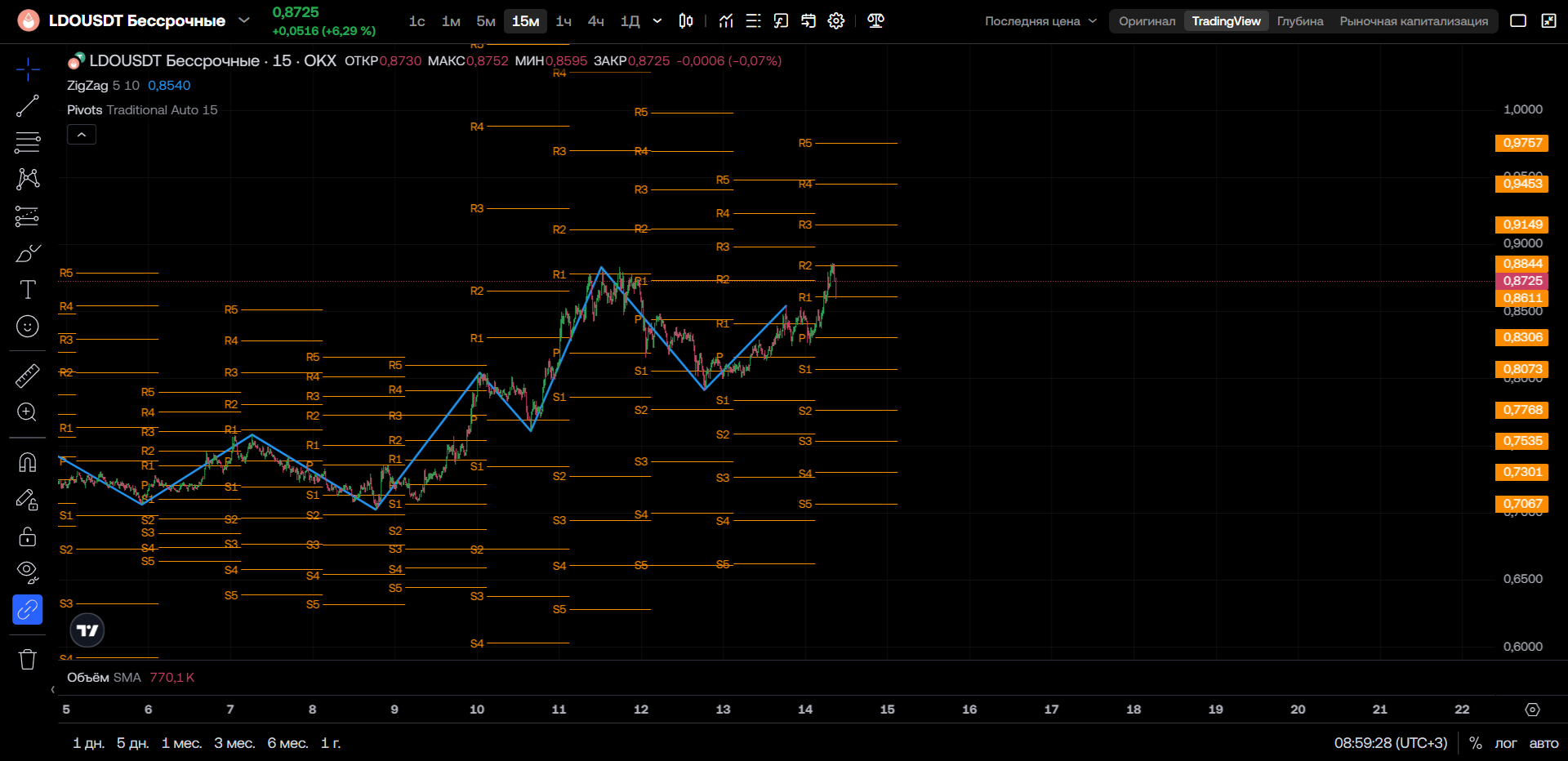
Task: Activate the zoom in tool
Action: point(28,412)
